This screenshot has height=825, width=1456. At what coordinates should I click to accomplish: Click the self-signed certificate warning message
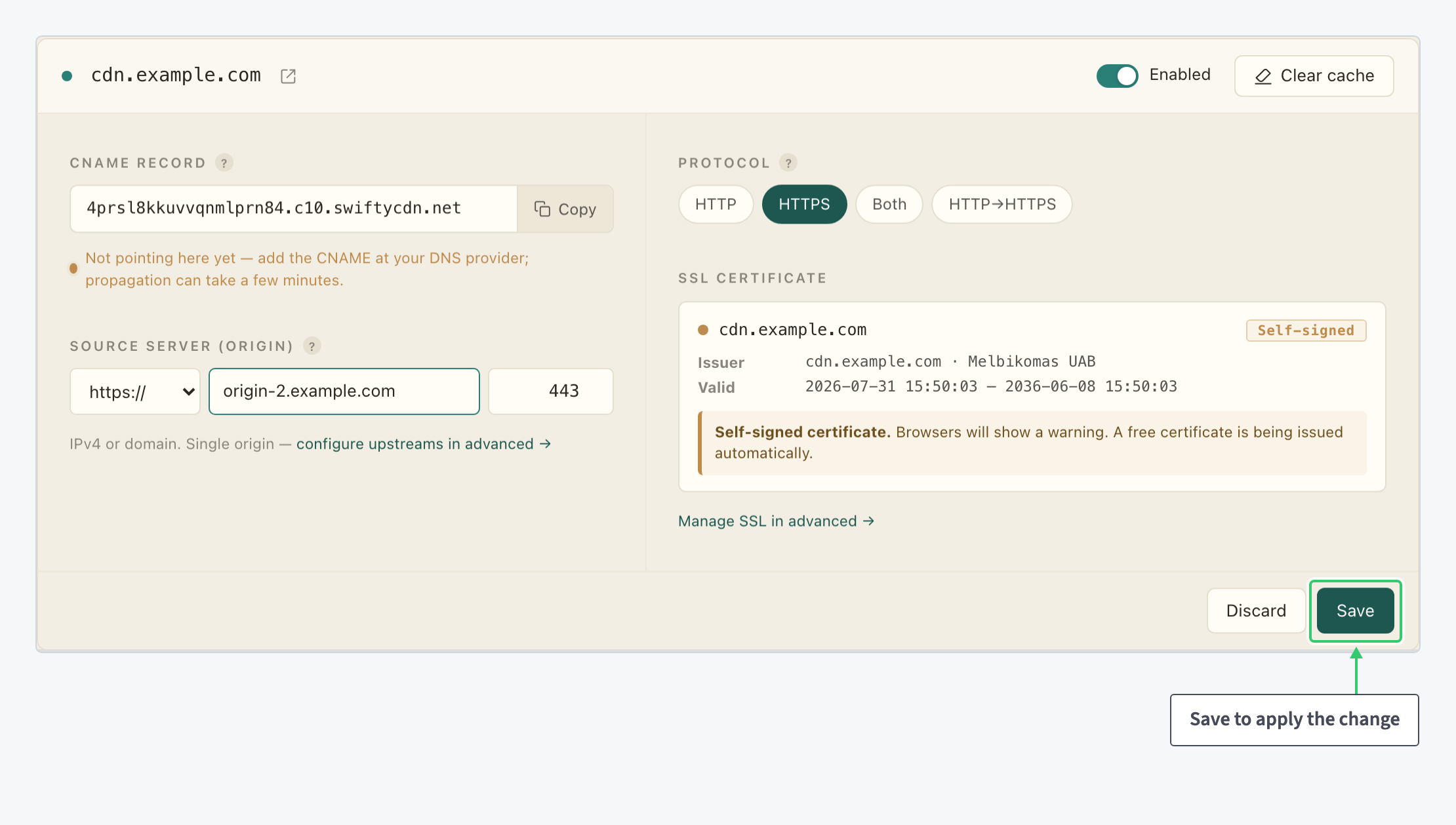(x=1032, y=443)
